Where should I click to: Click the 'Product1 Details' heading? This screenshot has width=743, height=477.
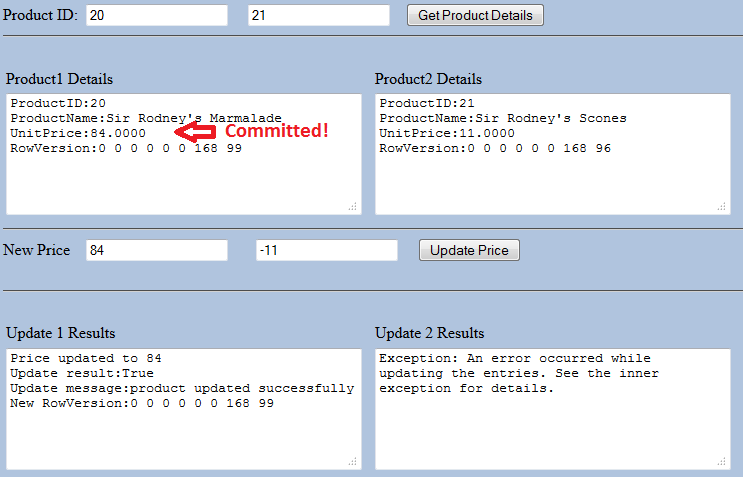[x=59, y=79]
